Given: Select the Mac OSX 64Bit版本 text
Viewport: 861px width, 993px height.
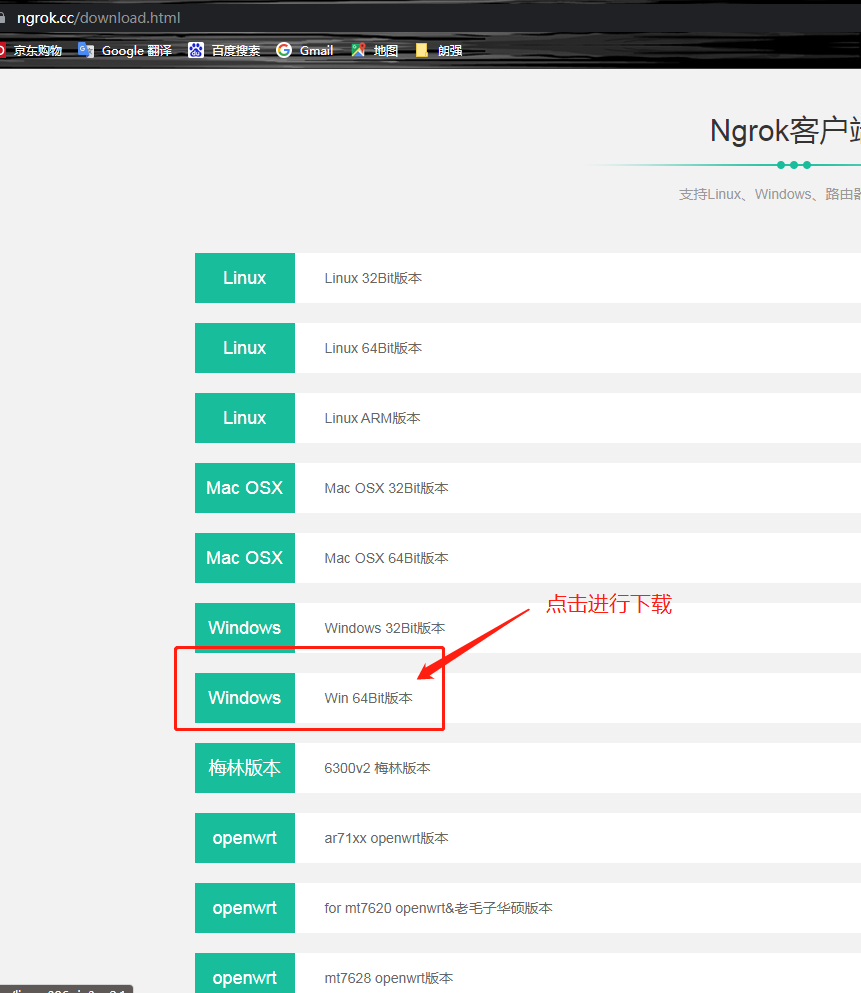Looking at the screenshot, I should [386, 558].
